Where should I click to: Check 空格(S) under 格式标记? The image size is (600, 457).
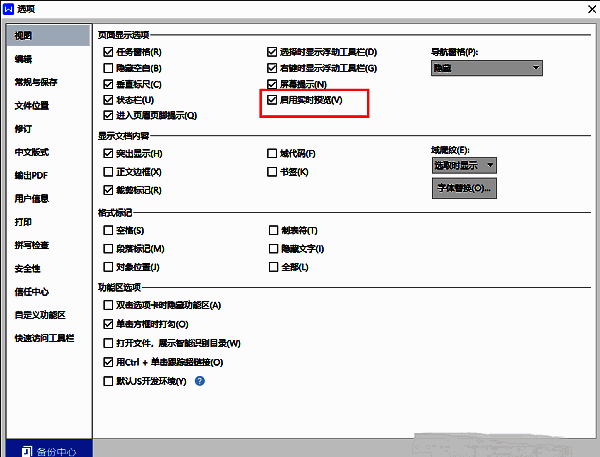108,230
